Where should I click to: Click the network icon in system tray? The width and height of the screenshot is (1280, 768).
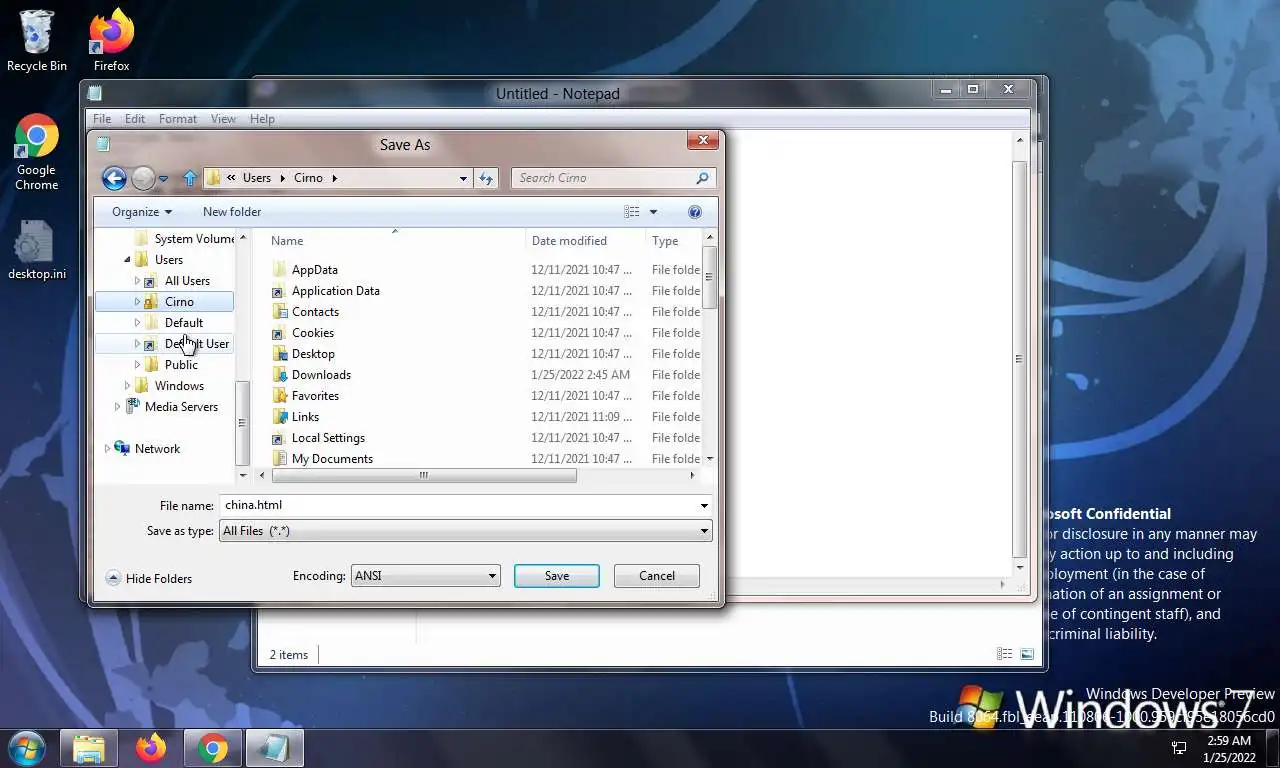(x=1179, y=748)
